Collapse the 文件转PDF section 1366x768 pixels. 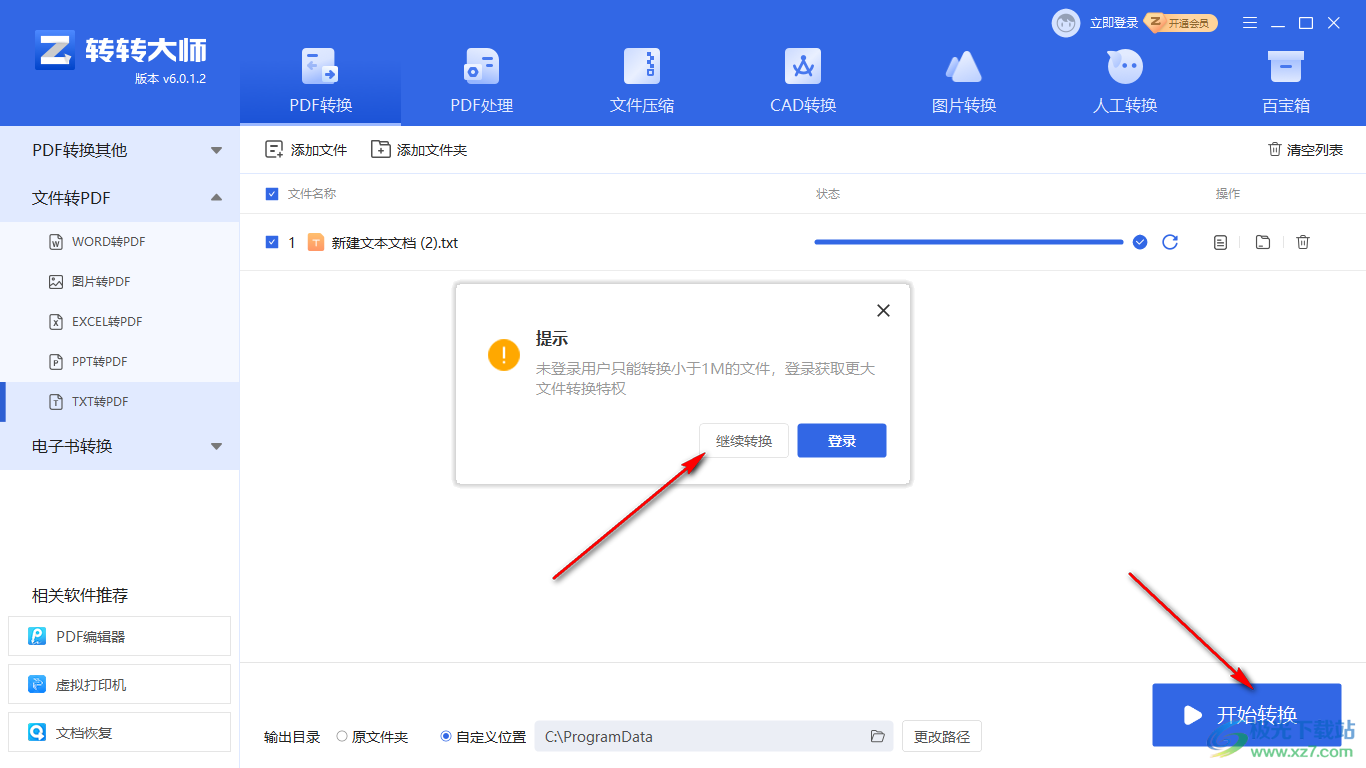point(120,198)
